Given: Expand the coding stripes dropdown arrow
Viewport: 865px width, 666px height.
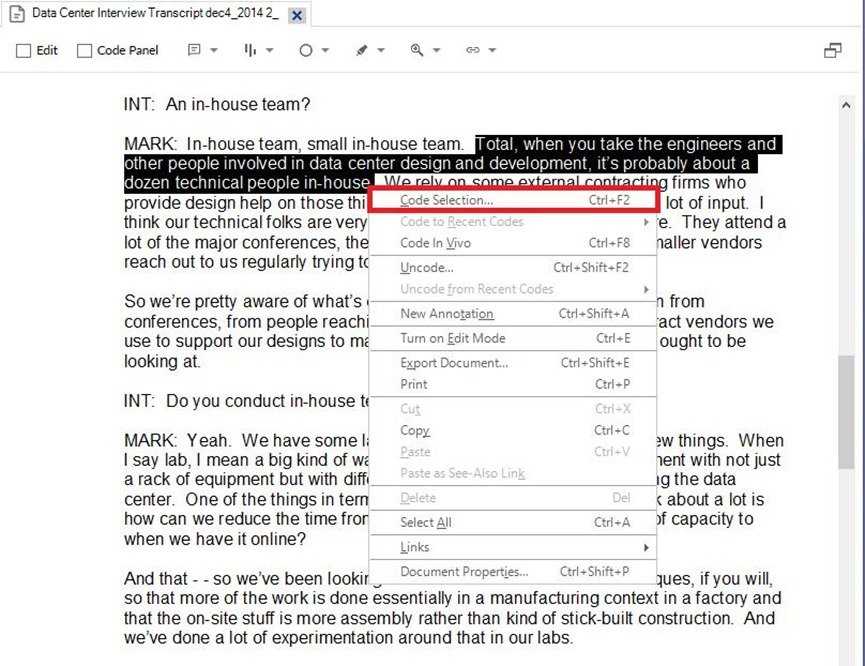Looking at the screenshot, I should tap(270, 50).
